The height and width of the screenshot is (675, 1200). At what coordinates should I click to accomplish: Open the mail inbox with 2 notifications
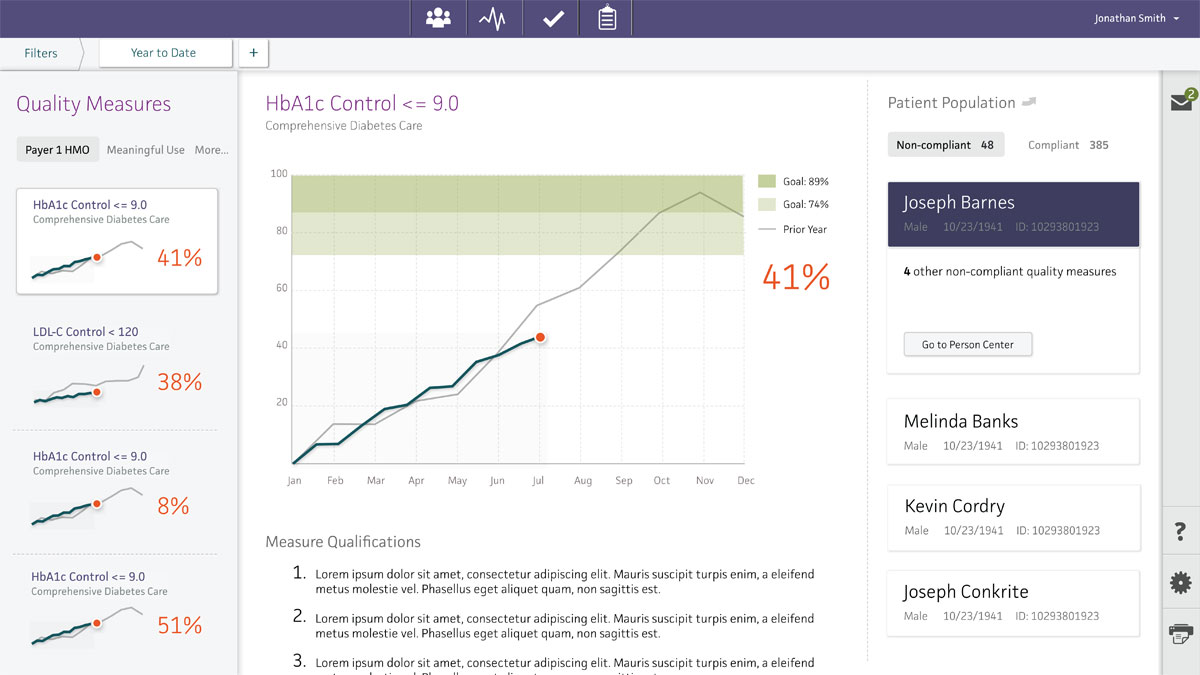coord(1181,102)
